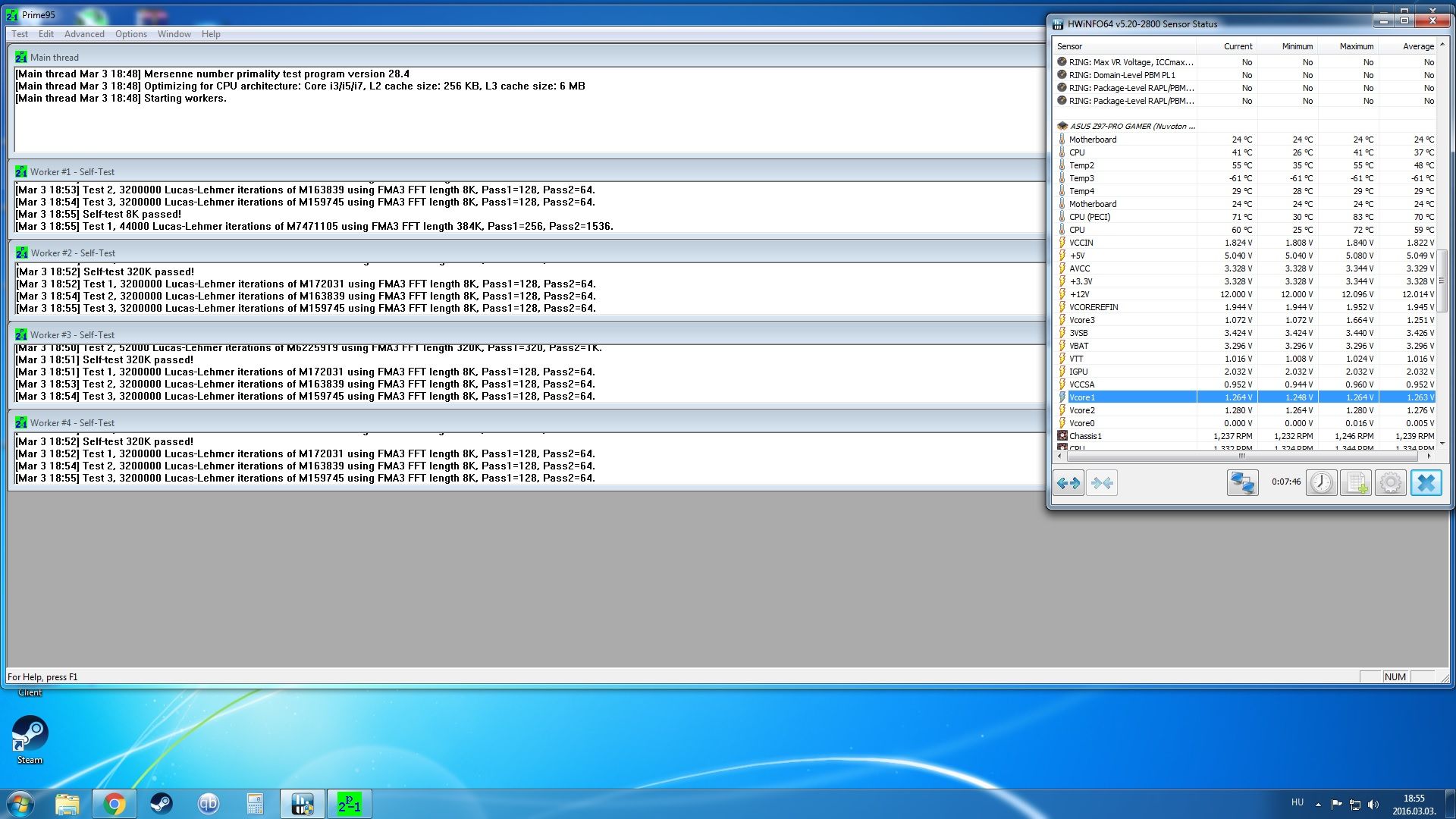Select ASUS Z97-PRO GAMER sensor group row
Viewport: 1456px width, 819px height.
click(x=1245, y=127)
